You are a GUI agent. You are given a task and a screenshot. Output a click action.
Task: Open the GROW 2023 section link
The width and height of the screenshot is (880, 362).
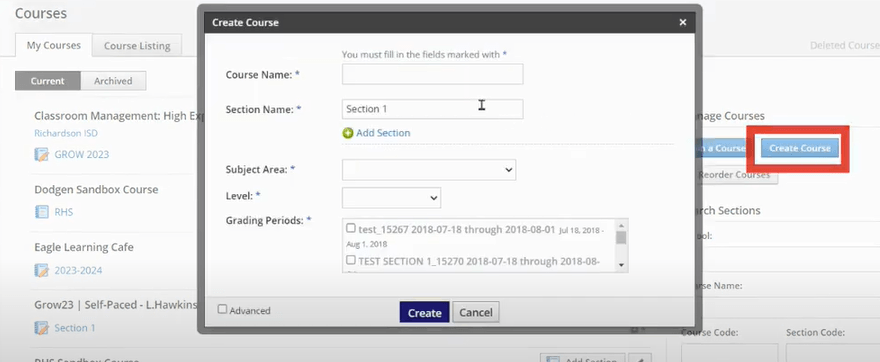[x=81, y=154]
